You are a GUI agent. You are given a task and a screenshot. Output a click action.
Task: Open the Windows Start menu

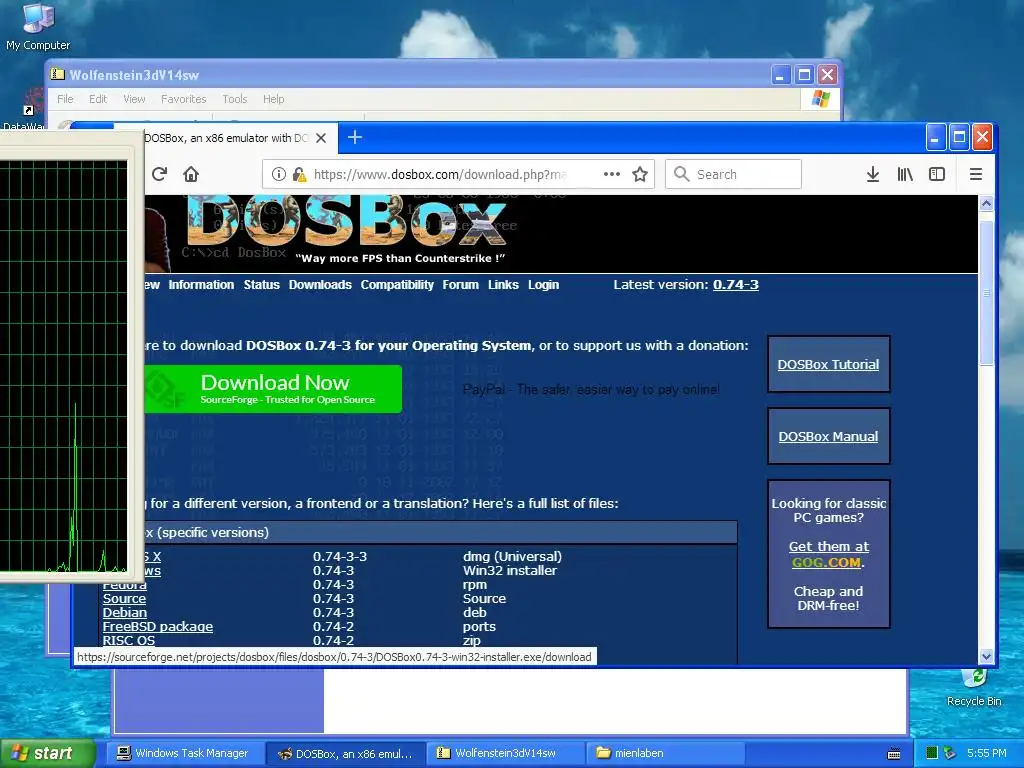[x=48, y=753]
